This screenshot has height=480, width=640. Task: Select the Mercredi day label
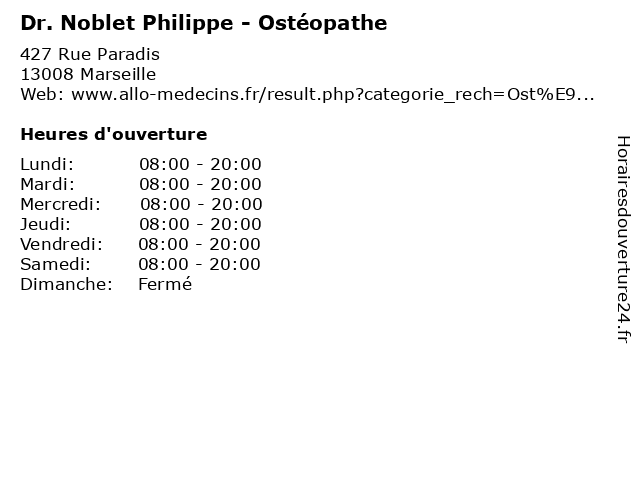click(x=60, y=204)
